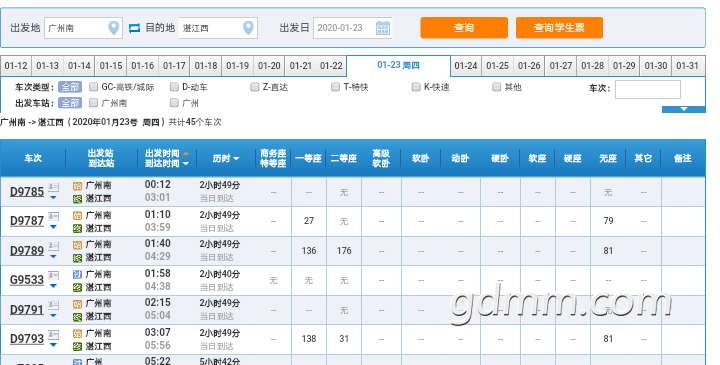This screenshot has height=365, width=720.
Task: Click pass-through station icon in G9533 row
Action: (78, 275)
